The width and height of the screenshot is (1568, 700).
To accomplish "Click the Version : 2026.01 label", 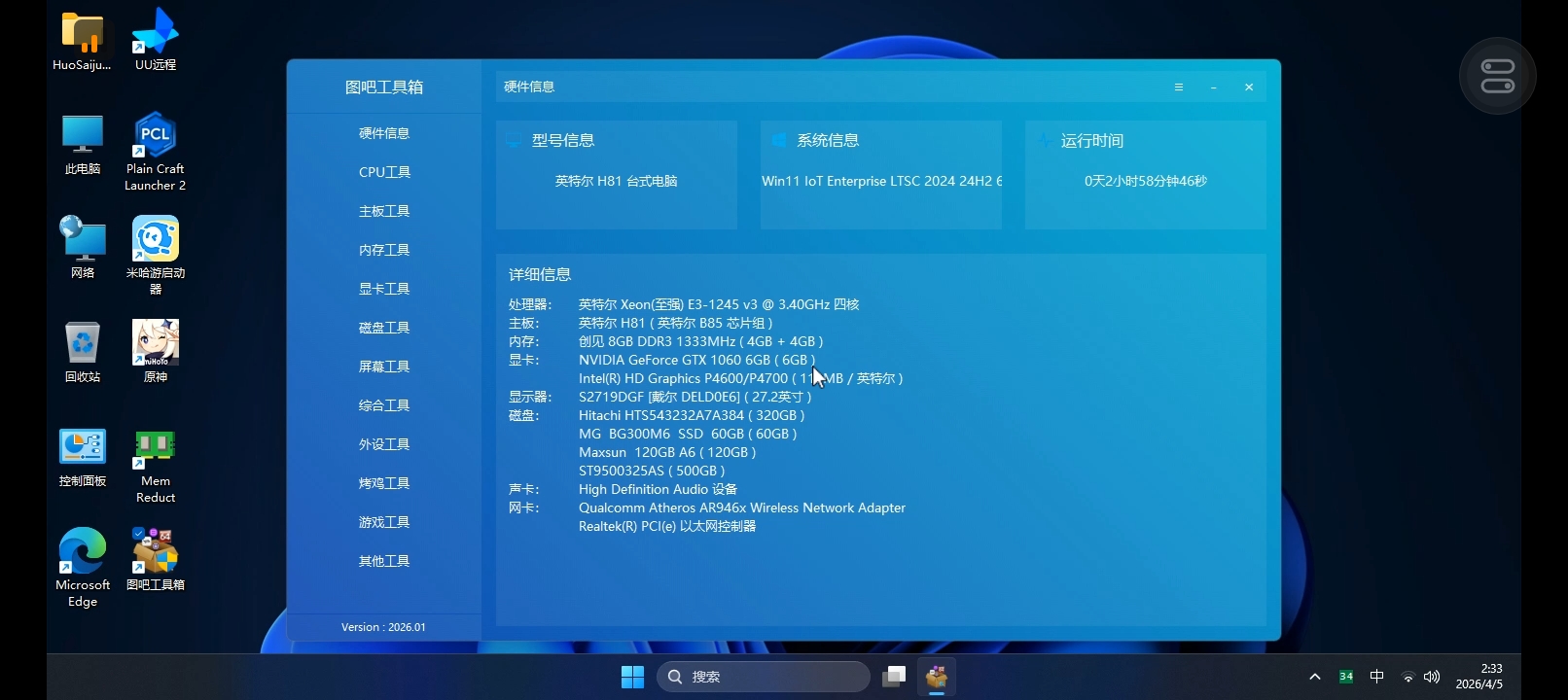I will (383, 627).
